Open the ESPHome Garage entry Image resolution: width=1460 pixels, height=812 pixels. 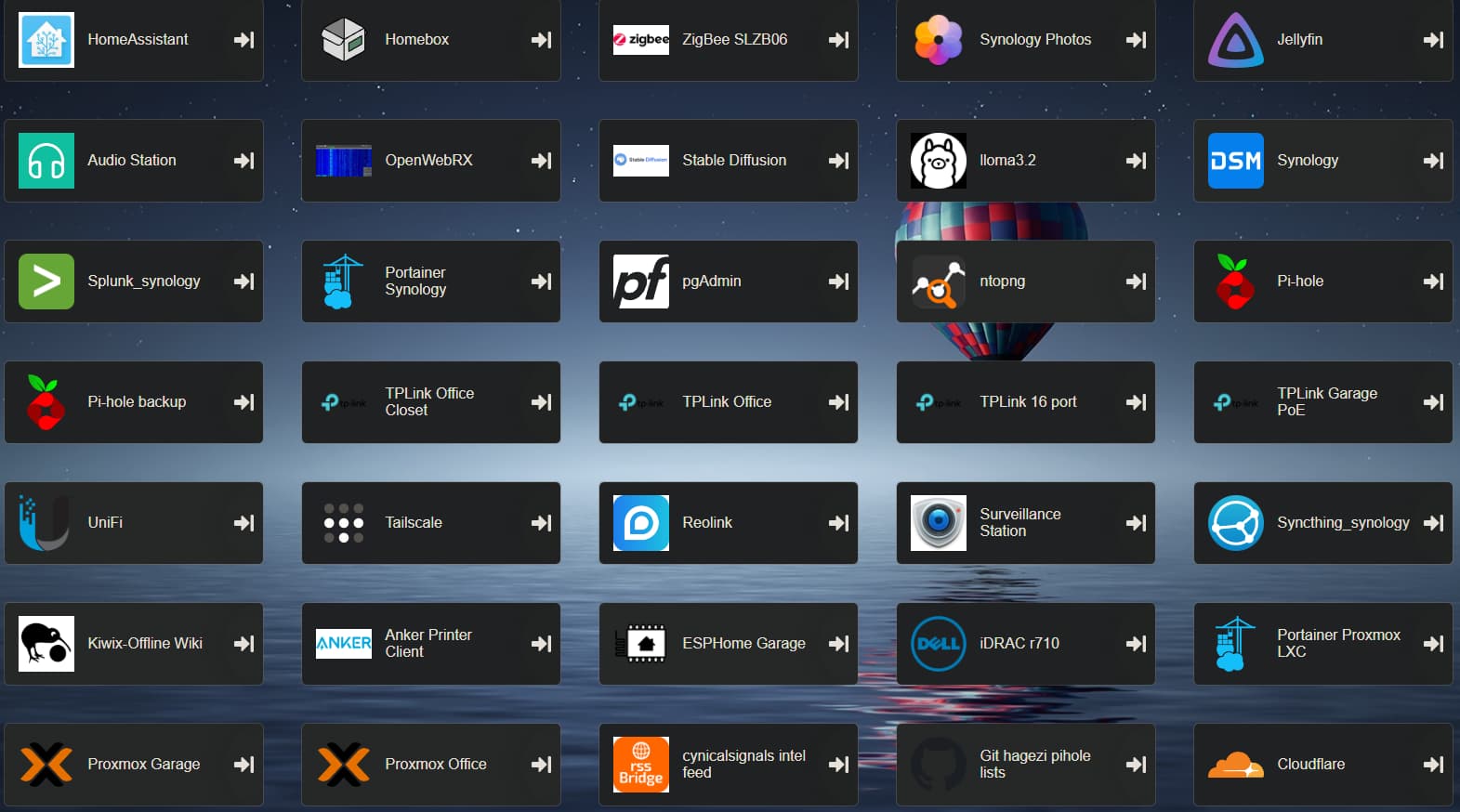coord(743,644)
